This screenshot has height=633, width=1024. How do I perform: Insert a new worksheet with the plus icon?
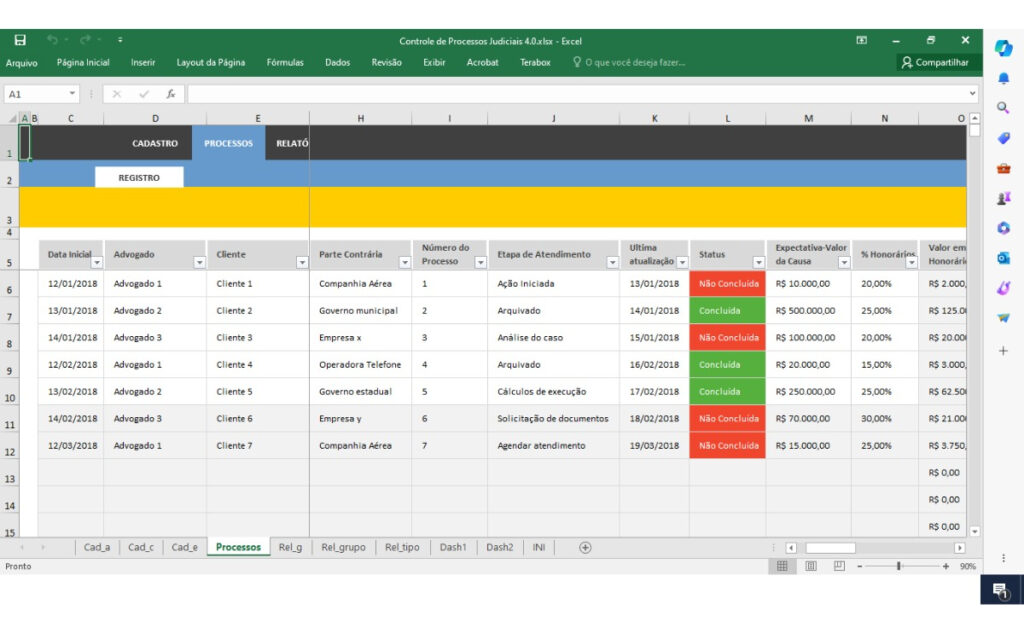point(583,547)
